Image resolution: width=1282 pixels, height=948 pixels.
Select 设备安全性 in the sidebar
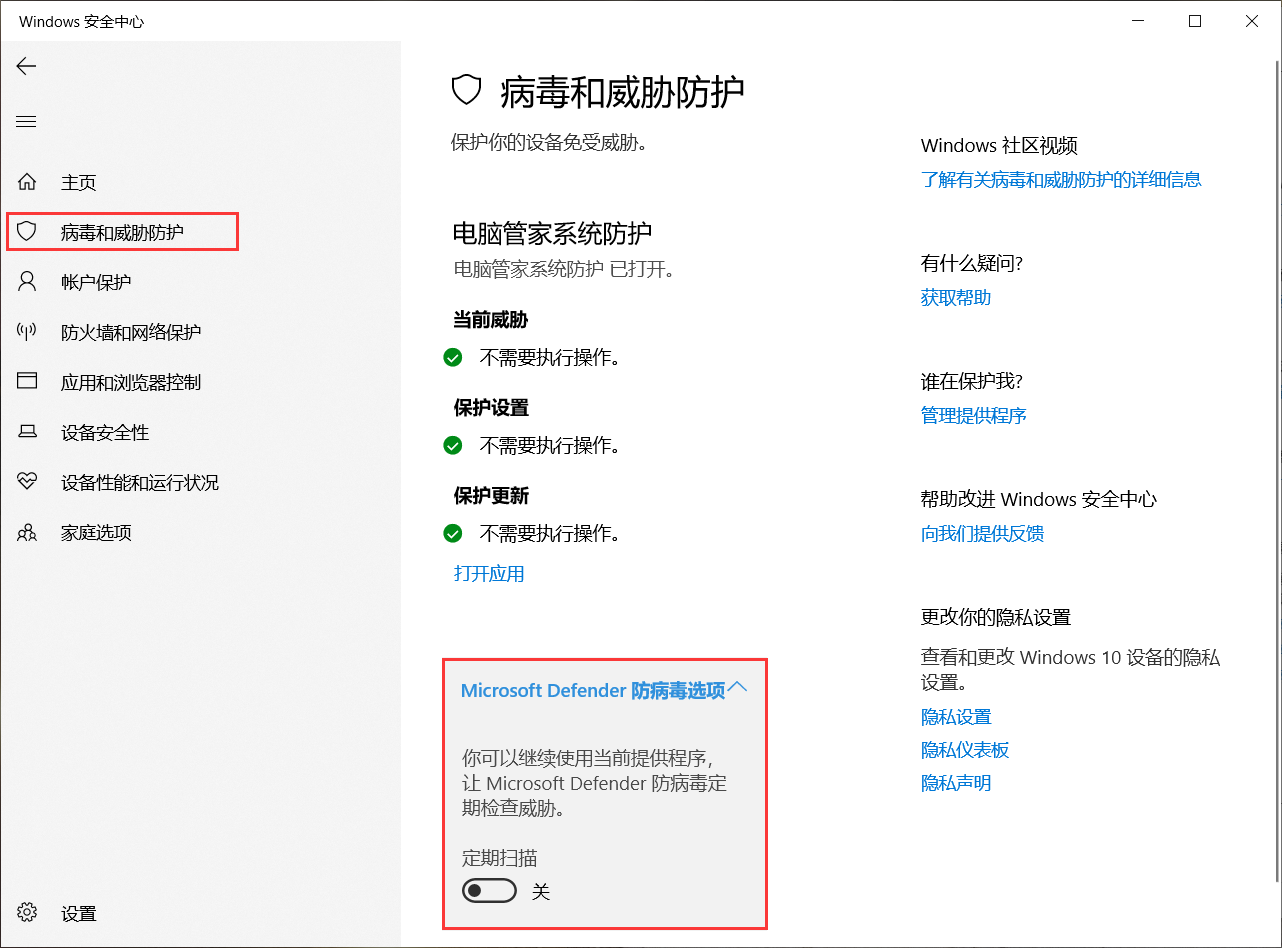tap(105, 432)
